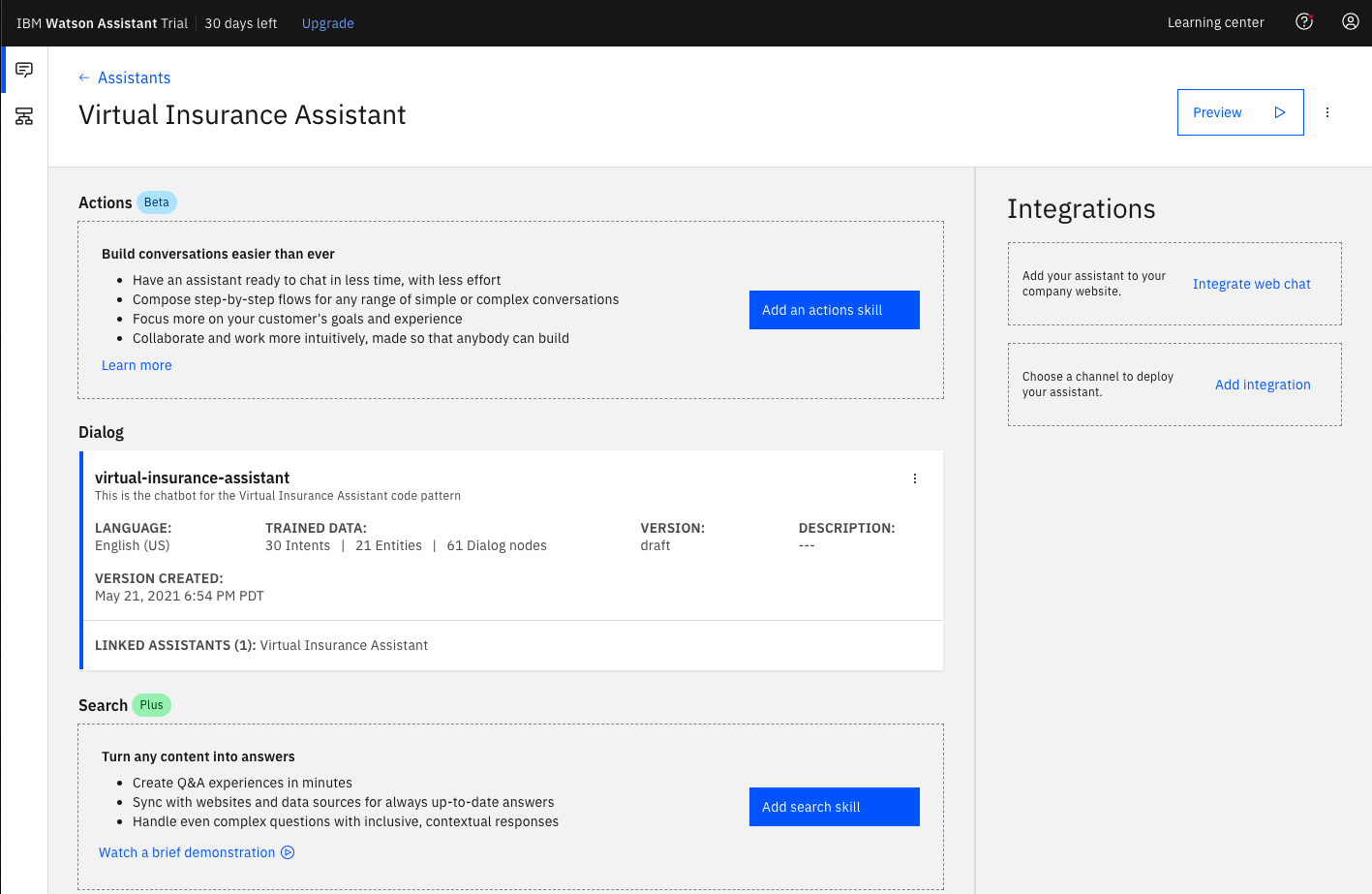Viewport: 1372px width, 894px height.
Task: Click 'Choose a channel to deploy' text
Action: (1098, 385)
